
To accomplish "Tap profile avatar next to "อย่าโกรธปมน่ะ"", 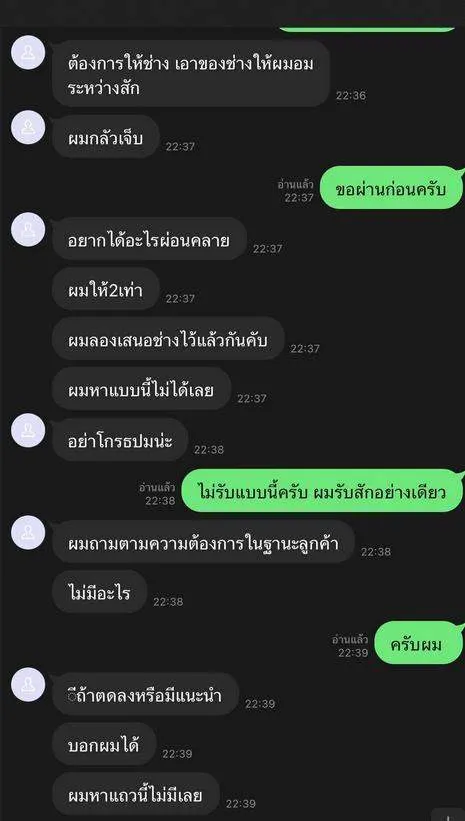I will 28,430.
